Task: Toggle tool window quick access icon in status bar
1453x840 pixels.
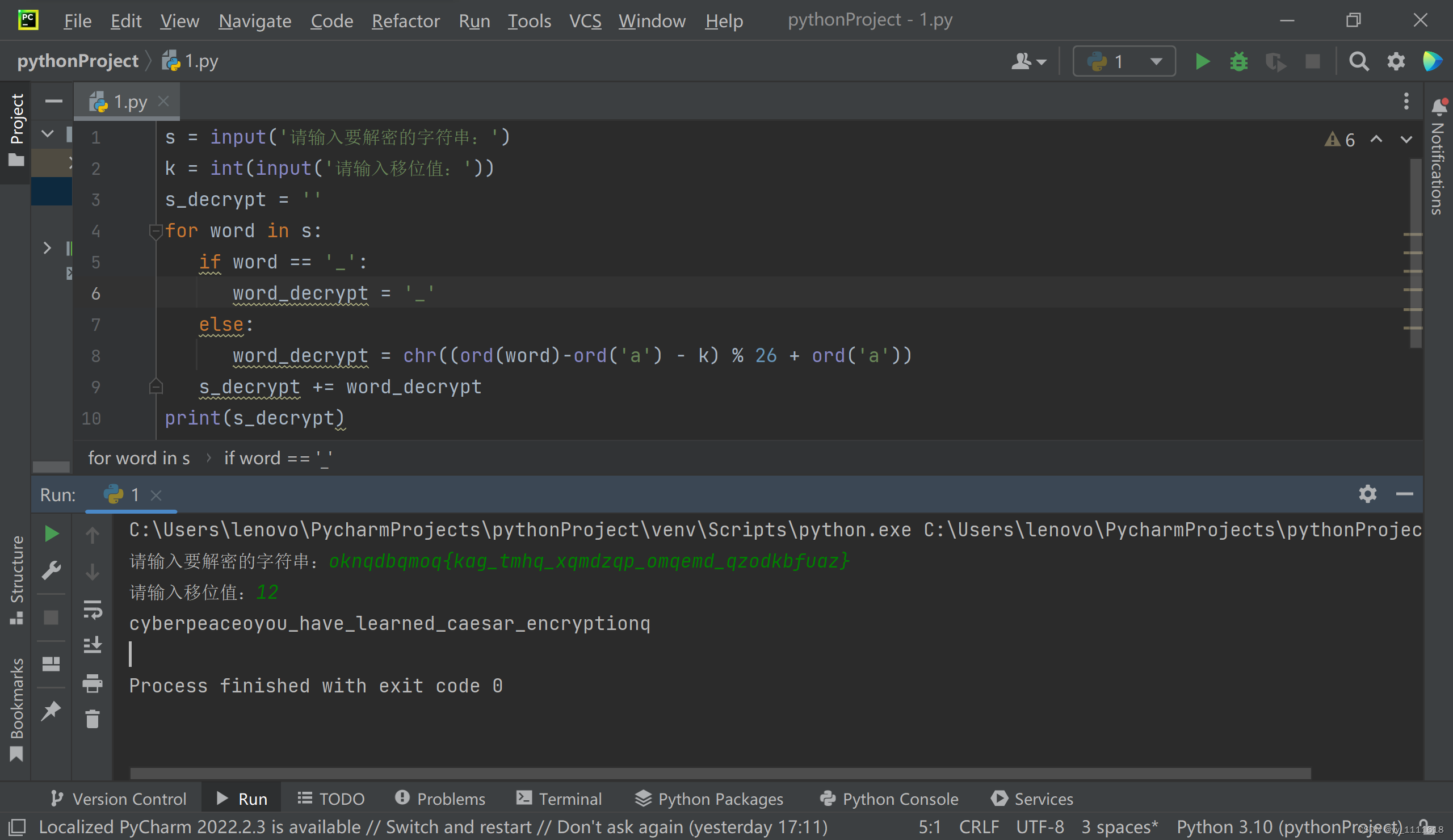Action: point(17,827)
